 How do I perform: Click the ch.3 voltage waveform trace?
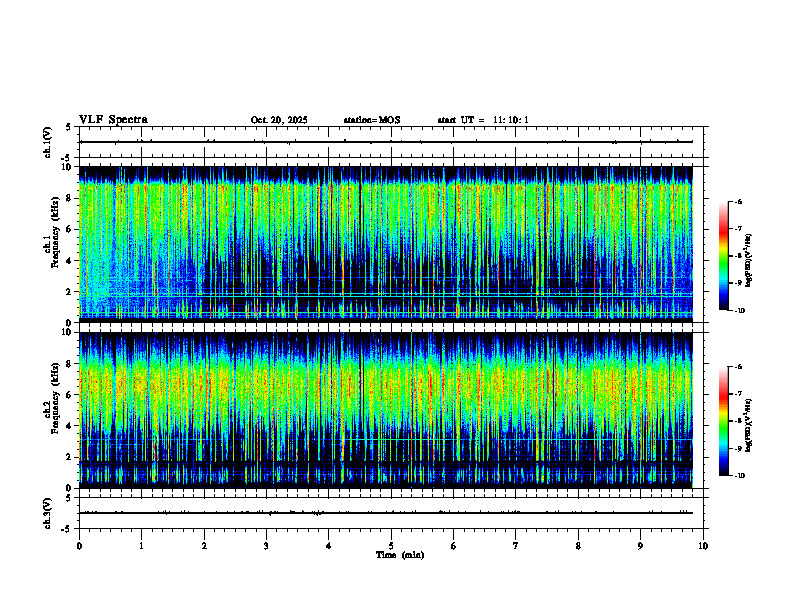click(385, 513)
